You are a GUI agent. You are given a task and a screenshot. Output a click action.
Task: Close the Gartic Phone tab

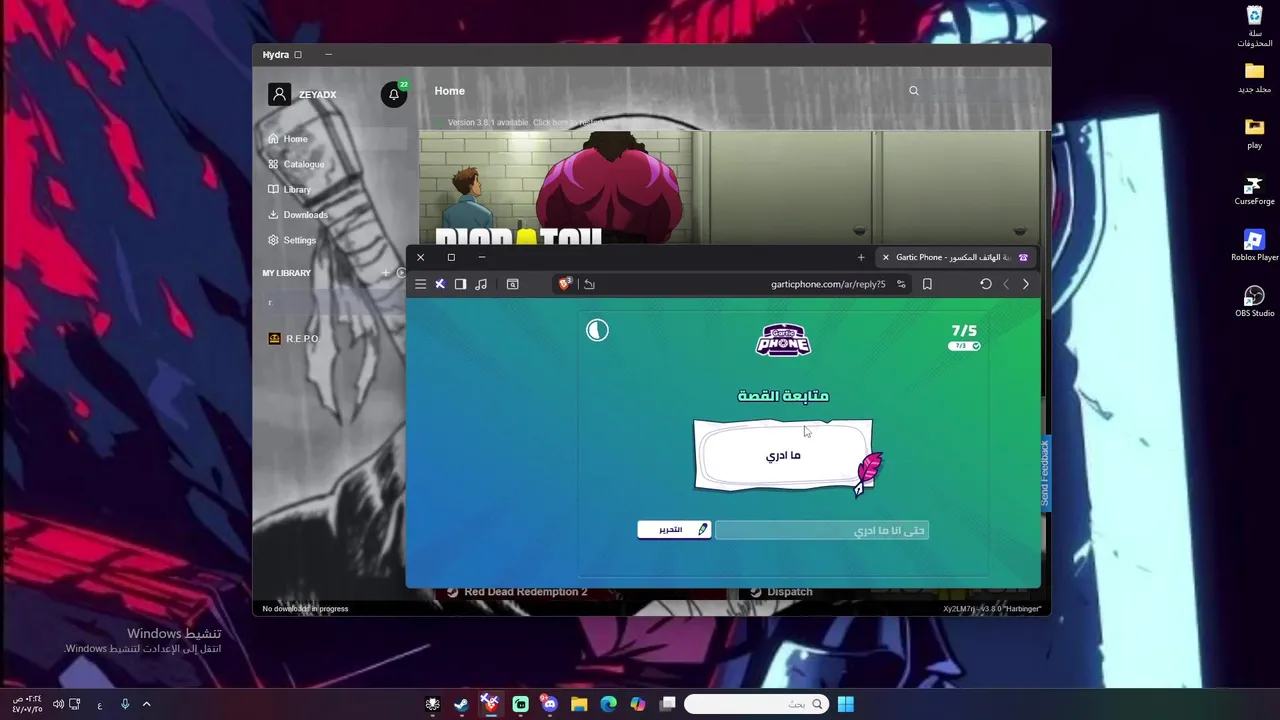click(x=885, y=257)
